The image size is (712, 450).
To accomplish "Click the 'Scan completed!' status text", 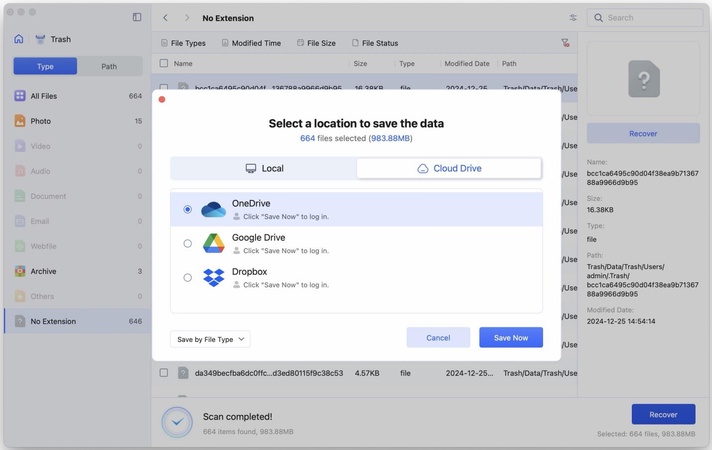I will pos(237,417).
